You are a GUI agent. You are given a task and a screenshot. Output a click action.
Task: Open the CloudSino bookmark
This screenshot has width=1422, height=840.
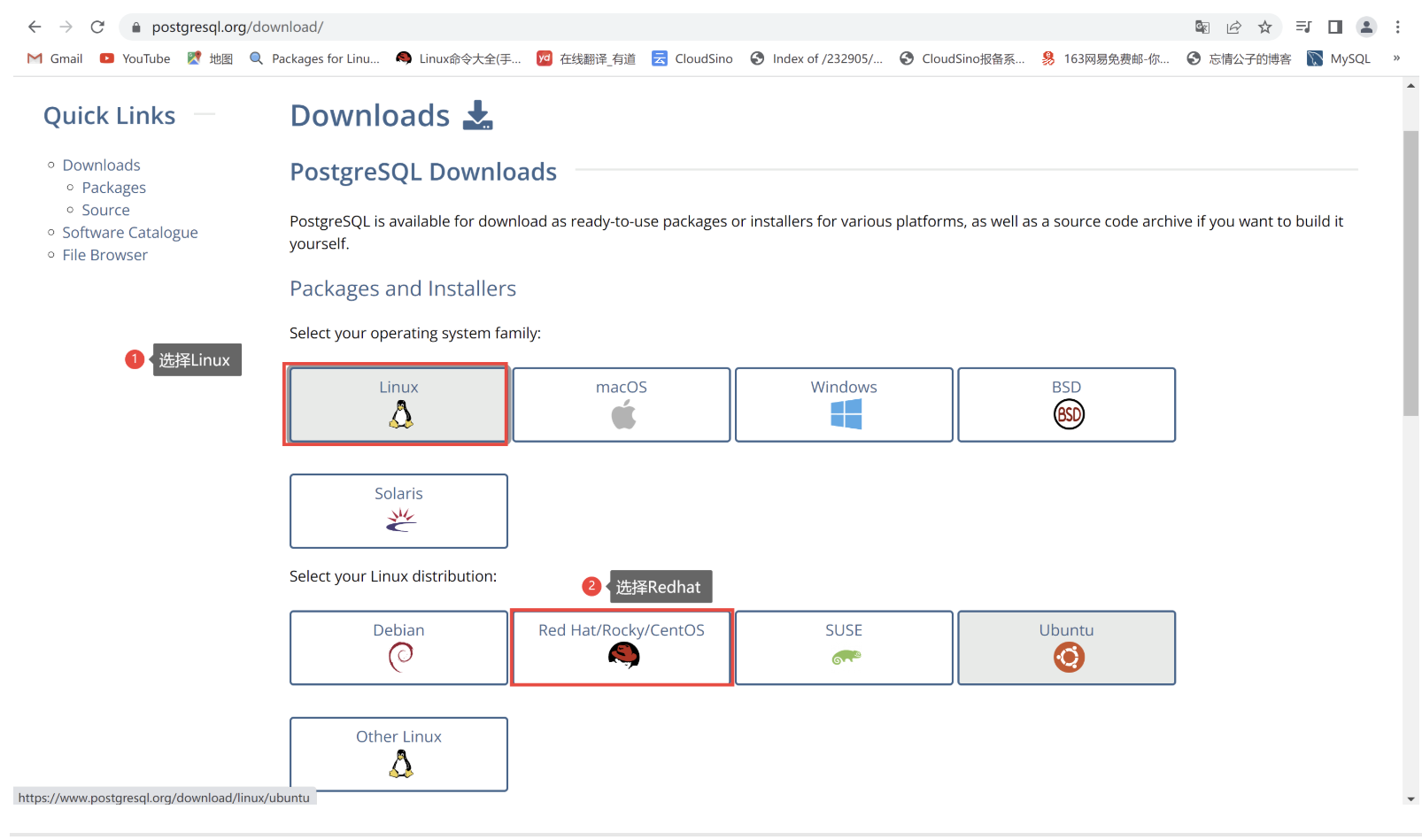coord(692,58)
